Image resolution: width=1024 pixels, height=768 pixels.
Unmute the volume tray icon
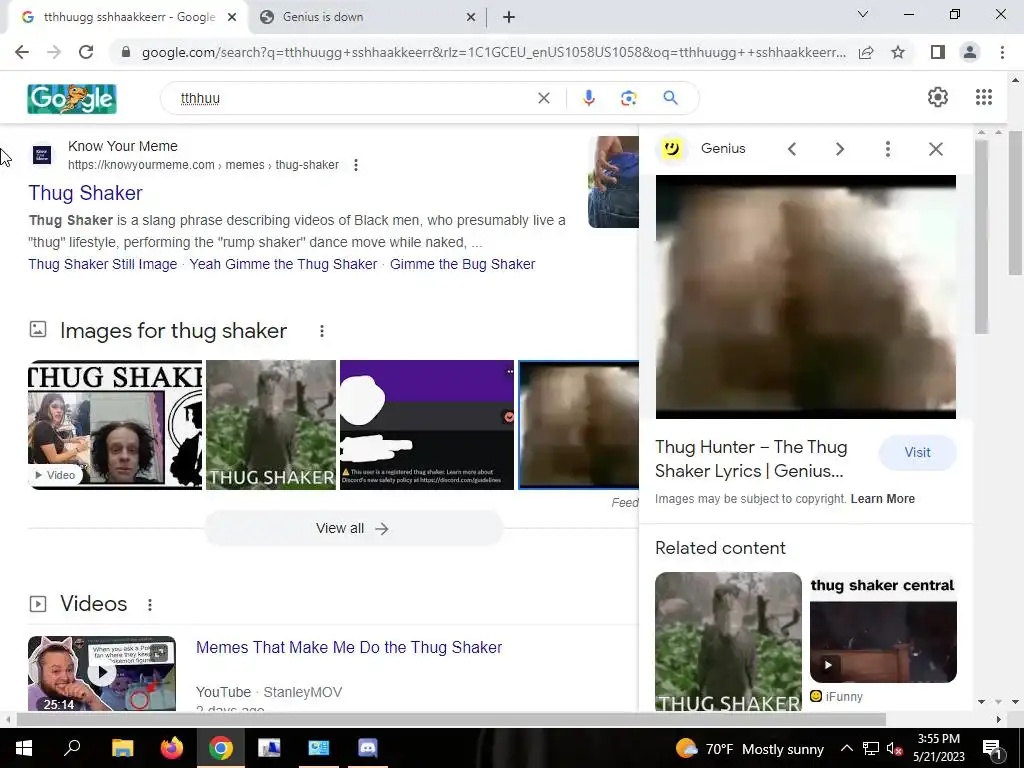click(894, 748)
